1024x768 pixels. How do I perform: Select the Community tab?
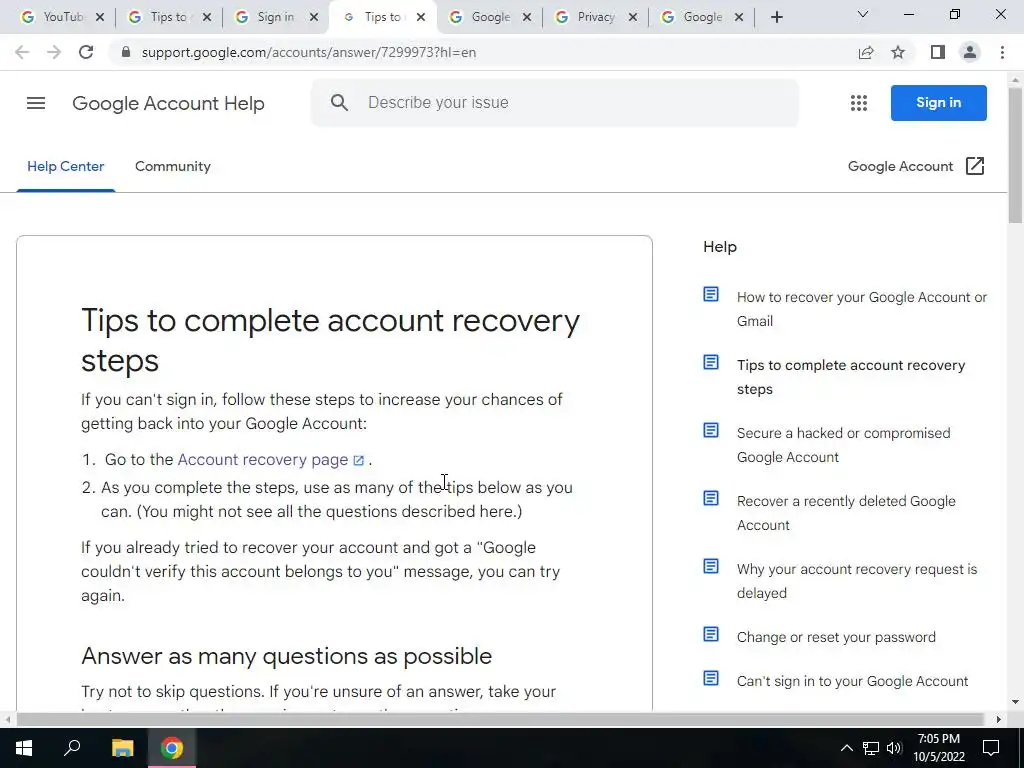point(172,167)
